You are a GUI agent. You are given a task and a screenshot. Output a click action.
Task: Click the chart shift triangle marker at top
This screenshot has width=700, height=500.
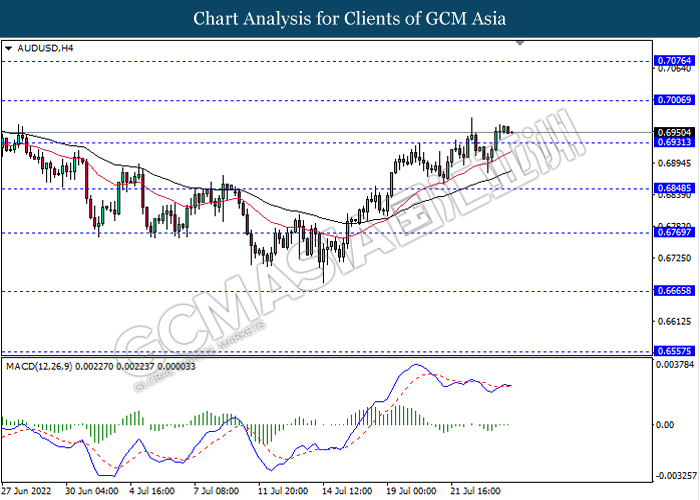520,43
